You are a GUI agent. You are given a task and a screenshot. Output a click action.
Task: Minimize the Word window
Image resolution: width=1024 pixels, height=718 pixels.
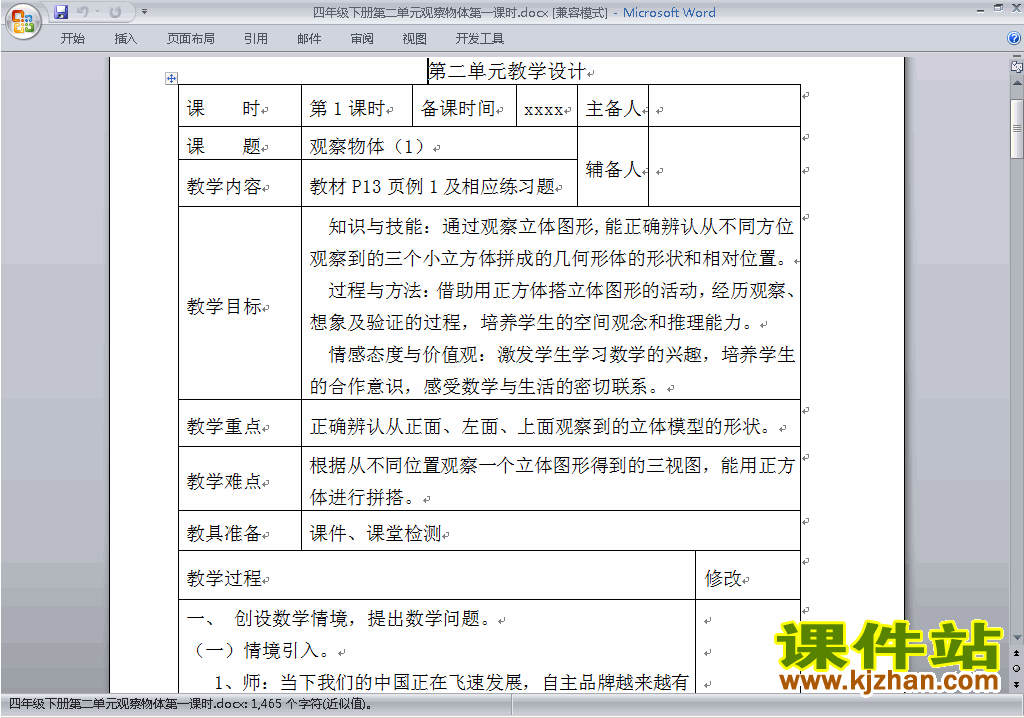pyautogui.click(x=980, y=9)
